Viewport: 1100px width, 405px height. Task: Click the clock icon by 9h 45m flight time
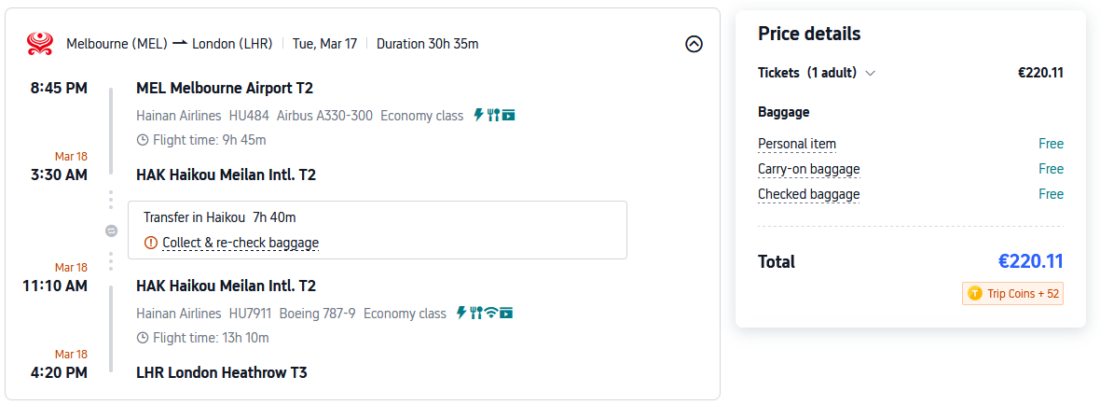pos(142,140)
